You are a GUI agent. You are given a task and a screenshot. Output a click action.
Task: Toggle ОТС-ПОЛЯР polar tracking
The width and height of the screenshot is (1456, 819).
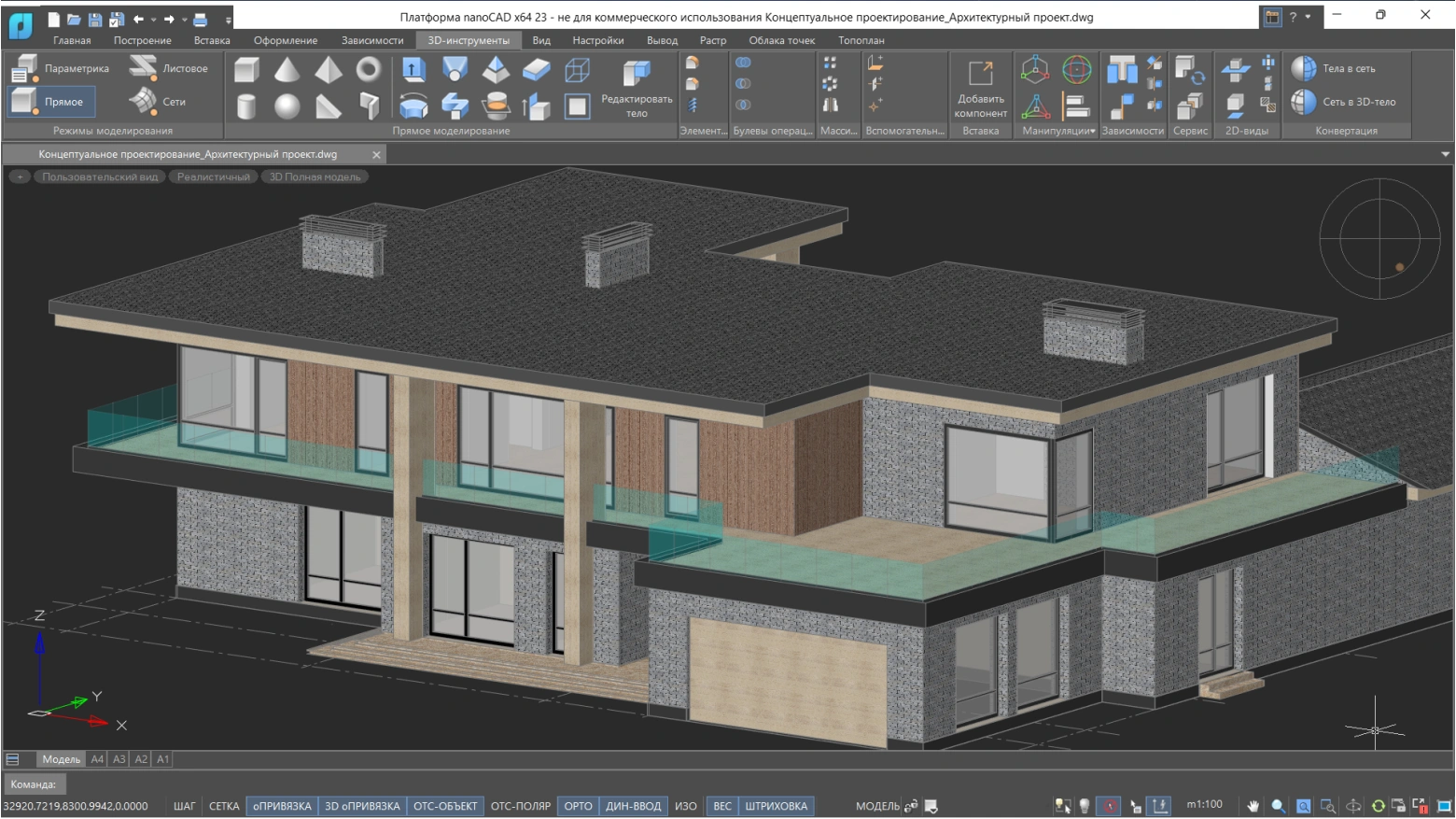tap(520, 806)
